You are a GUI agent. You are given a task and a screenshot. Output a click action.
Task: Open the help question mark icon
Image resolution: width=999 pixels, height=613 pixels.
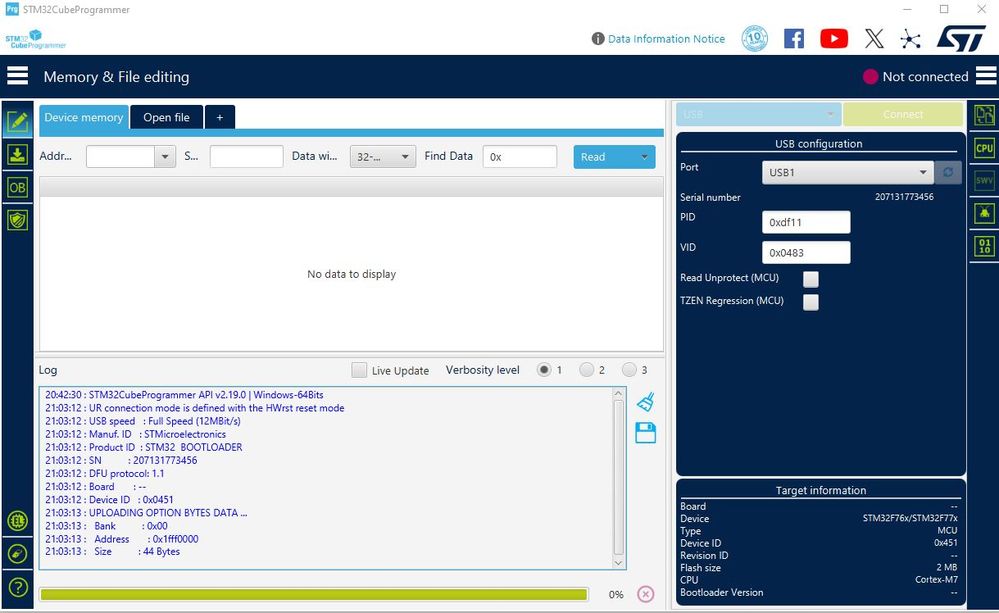(x=18, y=587)
